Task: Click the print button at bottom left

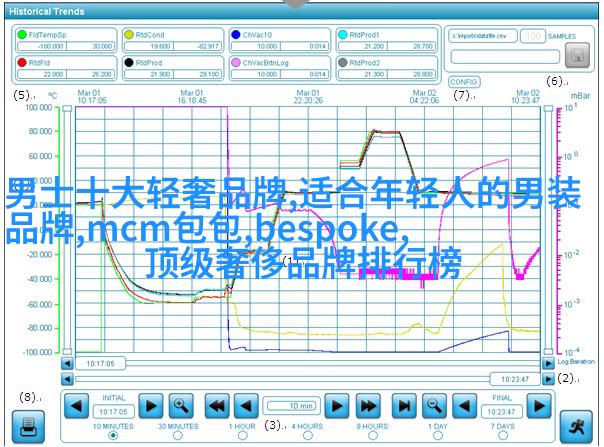Action: pyautogui.click(x=28, y=427)
